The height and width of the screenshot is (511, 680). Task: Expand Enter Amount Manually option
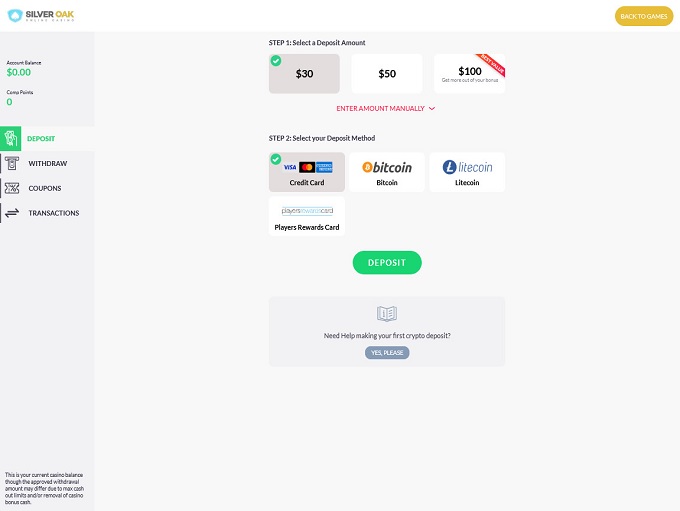pyautogui.click(x=381, y=108)
